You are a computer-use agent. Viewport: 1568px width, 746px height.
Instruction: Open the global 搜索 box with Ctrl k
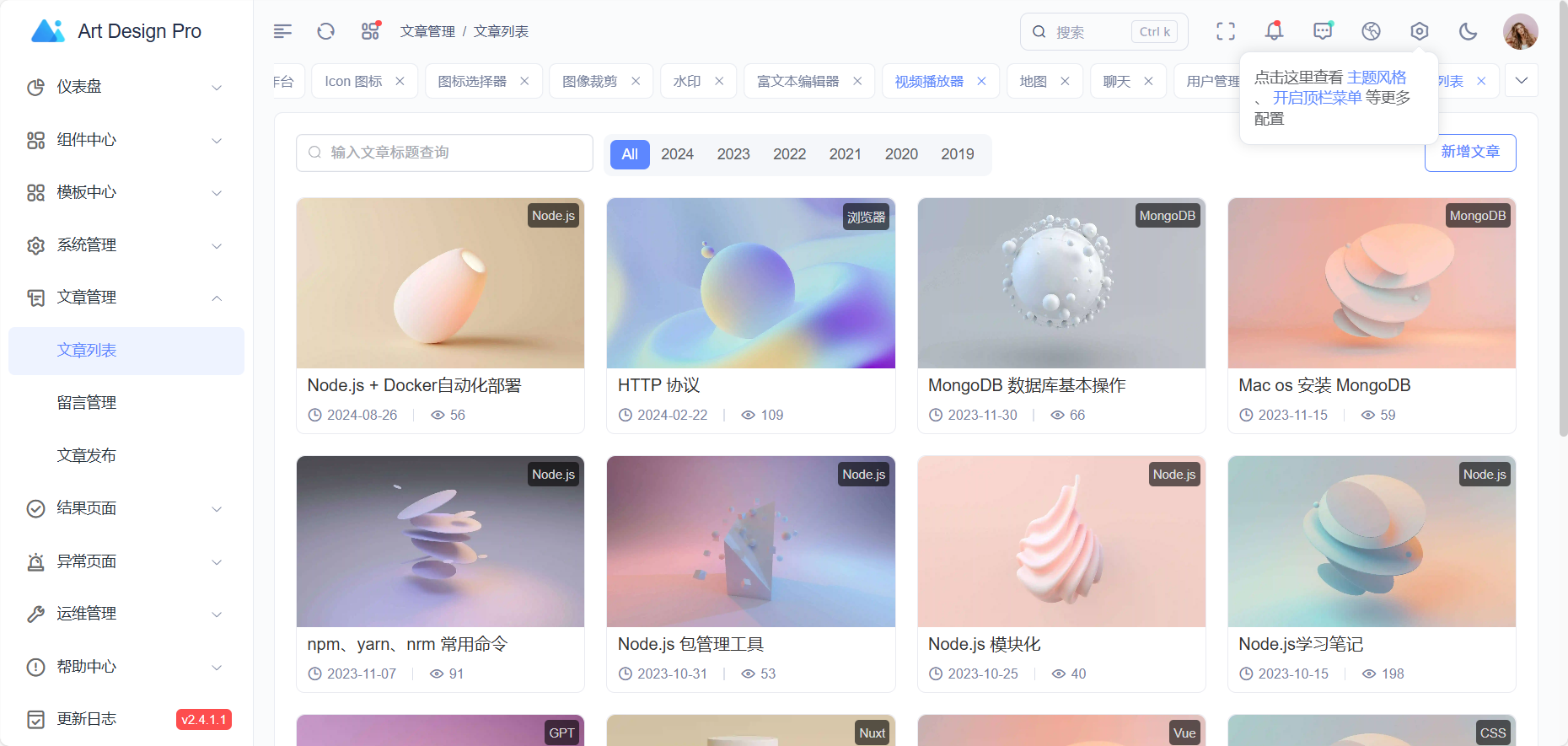[x=1104, y=32]
